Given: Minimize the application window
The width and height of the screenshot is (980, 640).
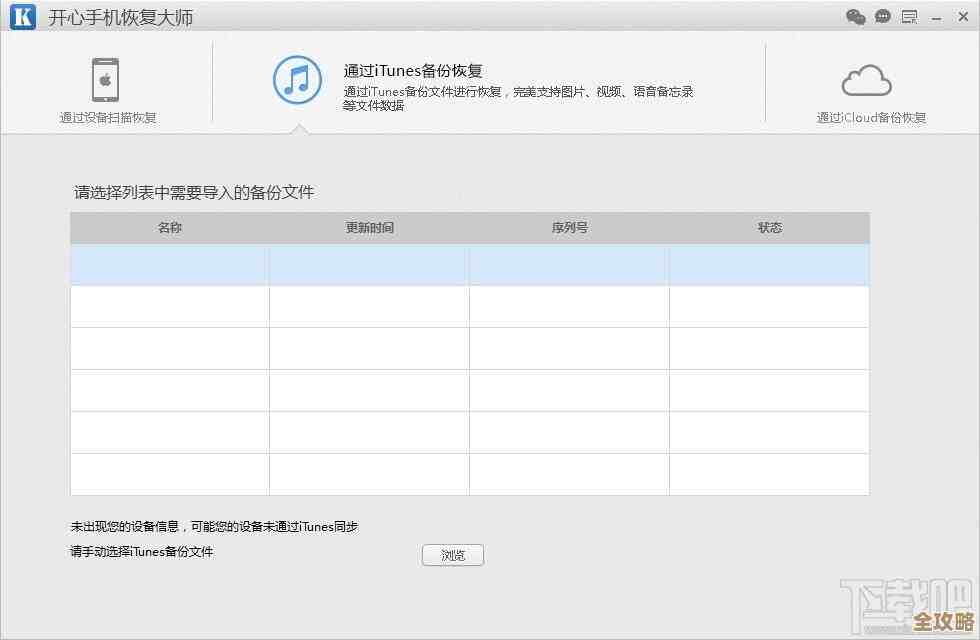Looking at the screenshot, I should [936, 17].
